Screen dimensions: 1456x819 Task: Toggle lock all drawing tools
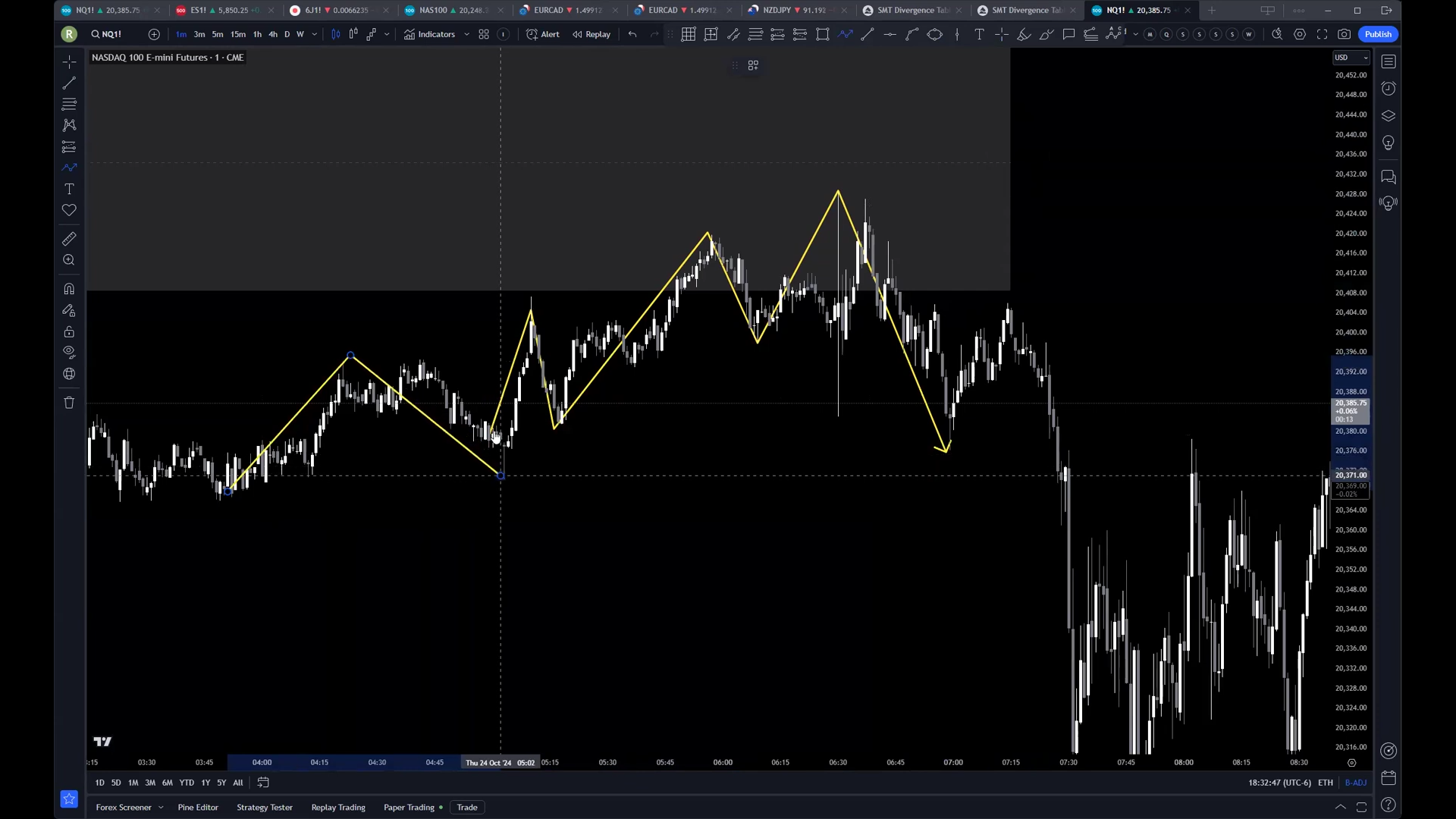click(x=69, y=332)
